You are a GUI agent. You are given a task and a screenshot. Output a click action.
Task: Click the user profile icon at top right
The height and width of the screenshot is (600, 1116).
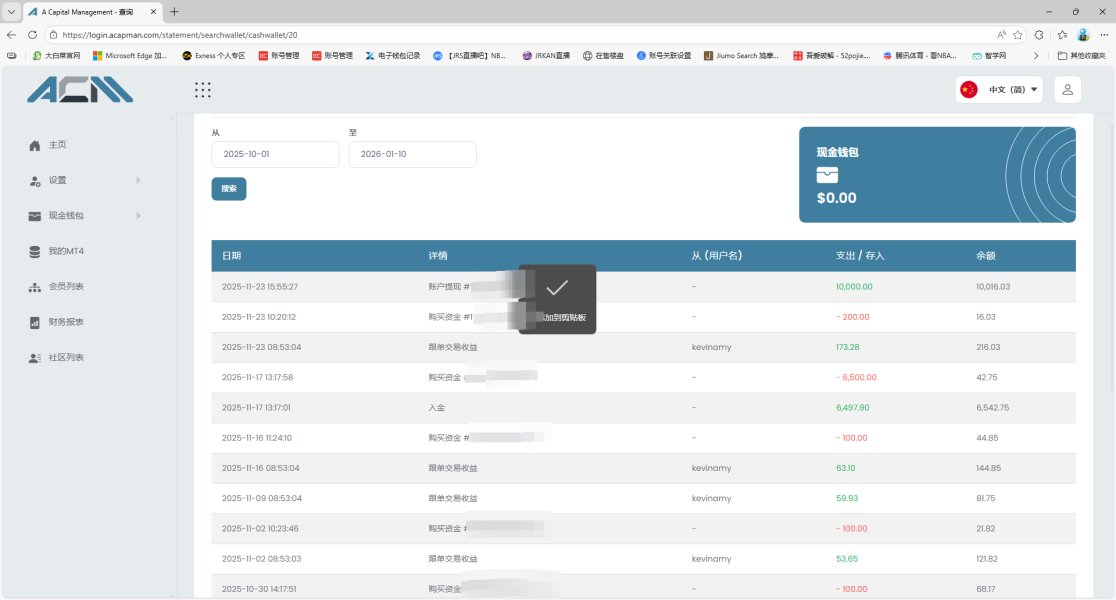1067,90
